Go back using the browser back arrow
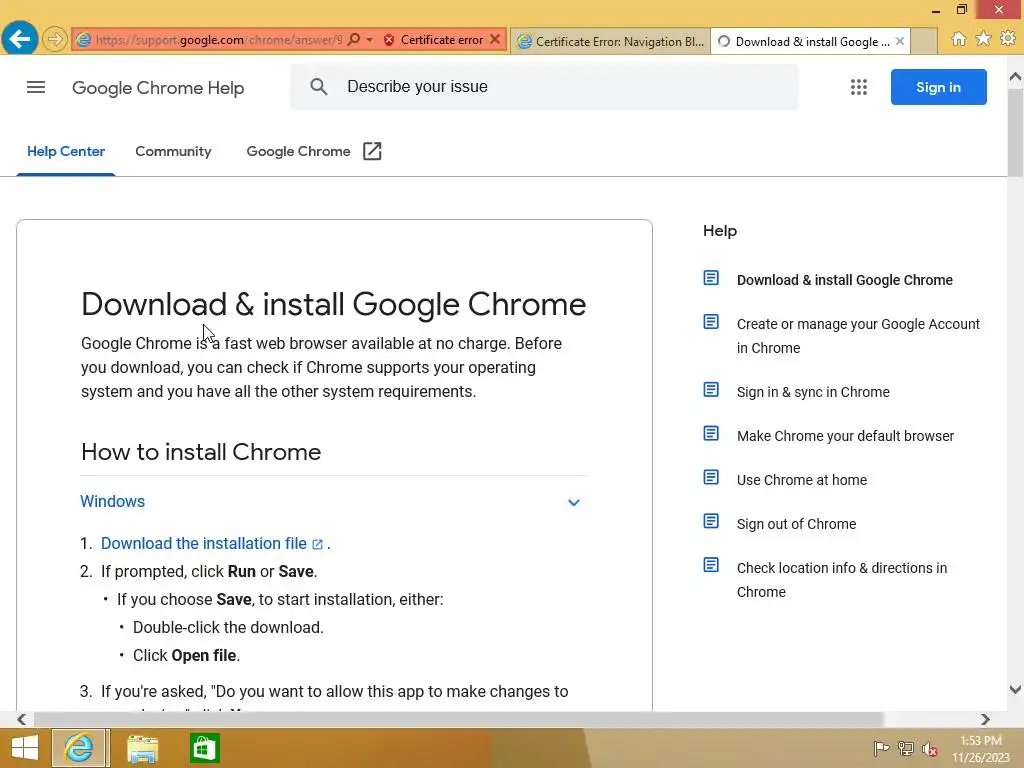Screen dimensions: 1024x768 [20, 39]
